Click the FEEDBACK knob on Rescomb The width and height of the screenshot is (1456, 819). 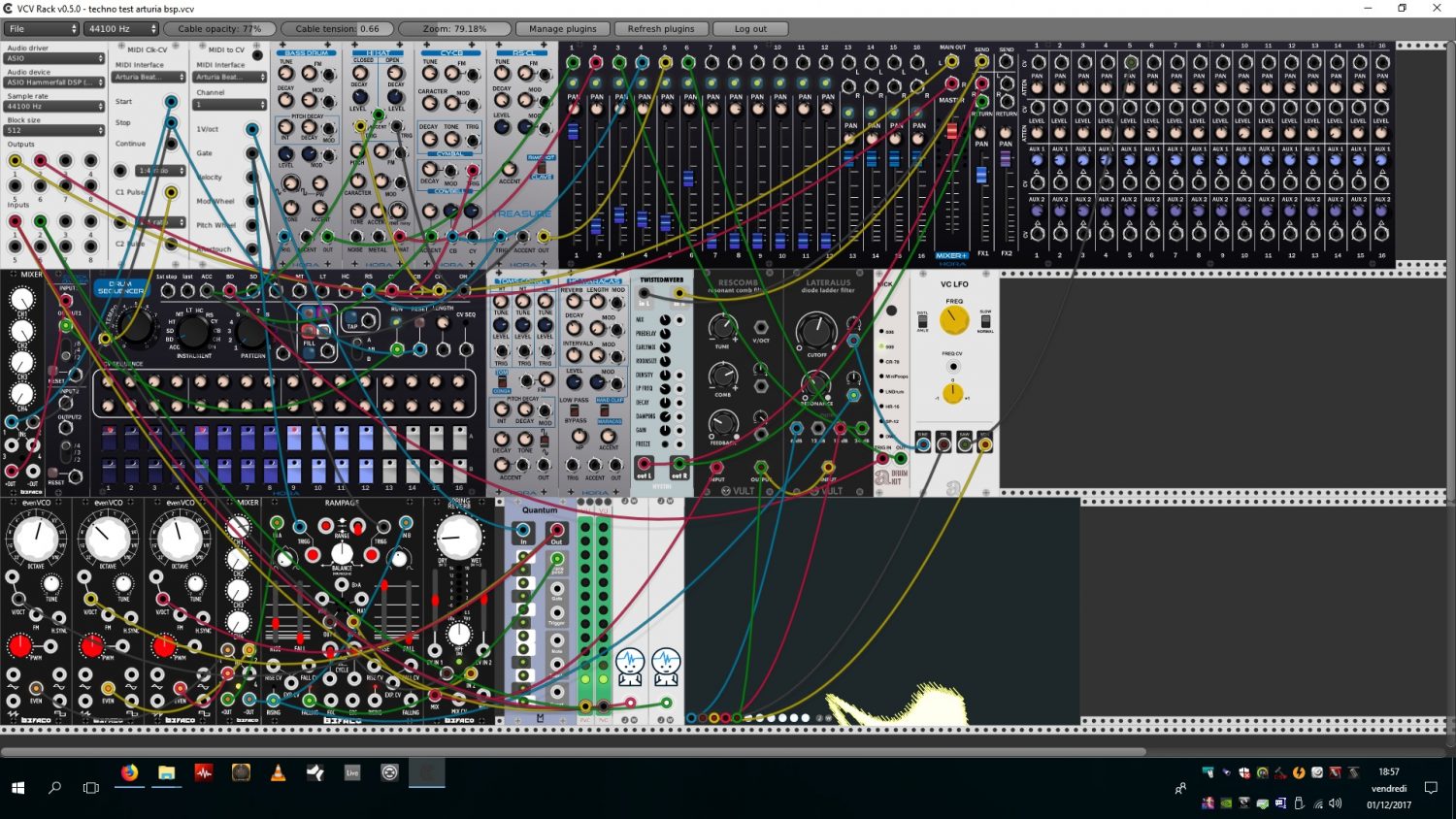tap(722, 424)
